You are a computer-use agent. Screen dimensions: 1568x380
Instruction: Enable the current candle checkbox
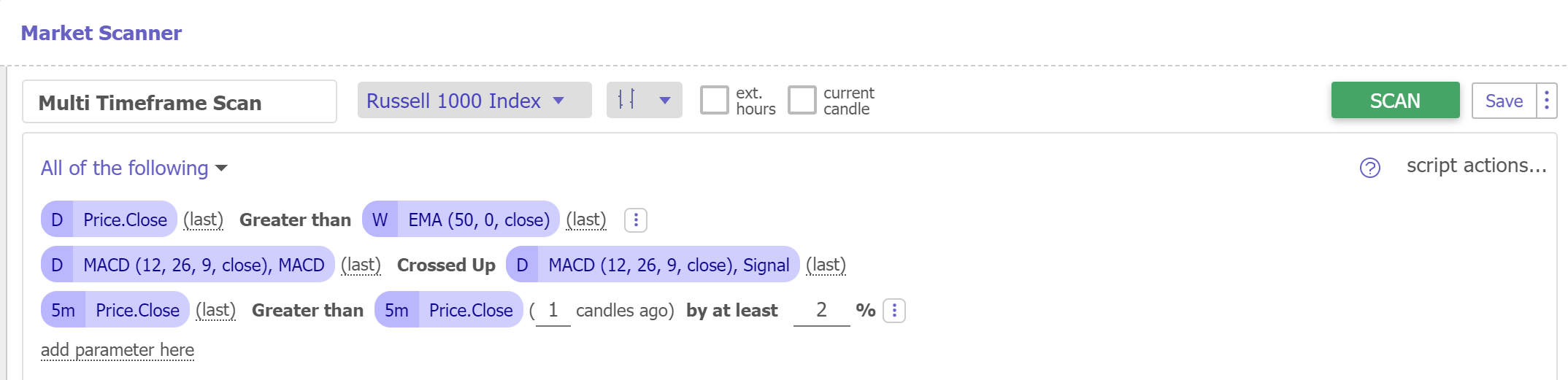click(802, 100)
